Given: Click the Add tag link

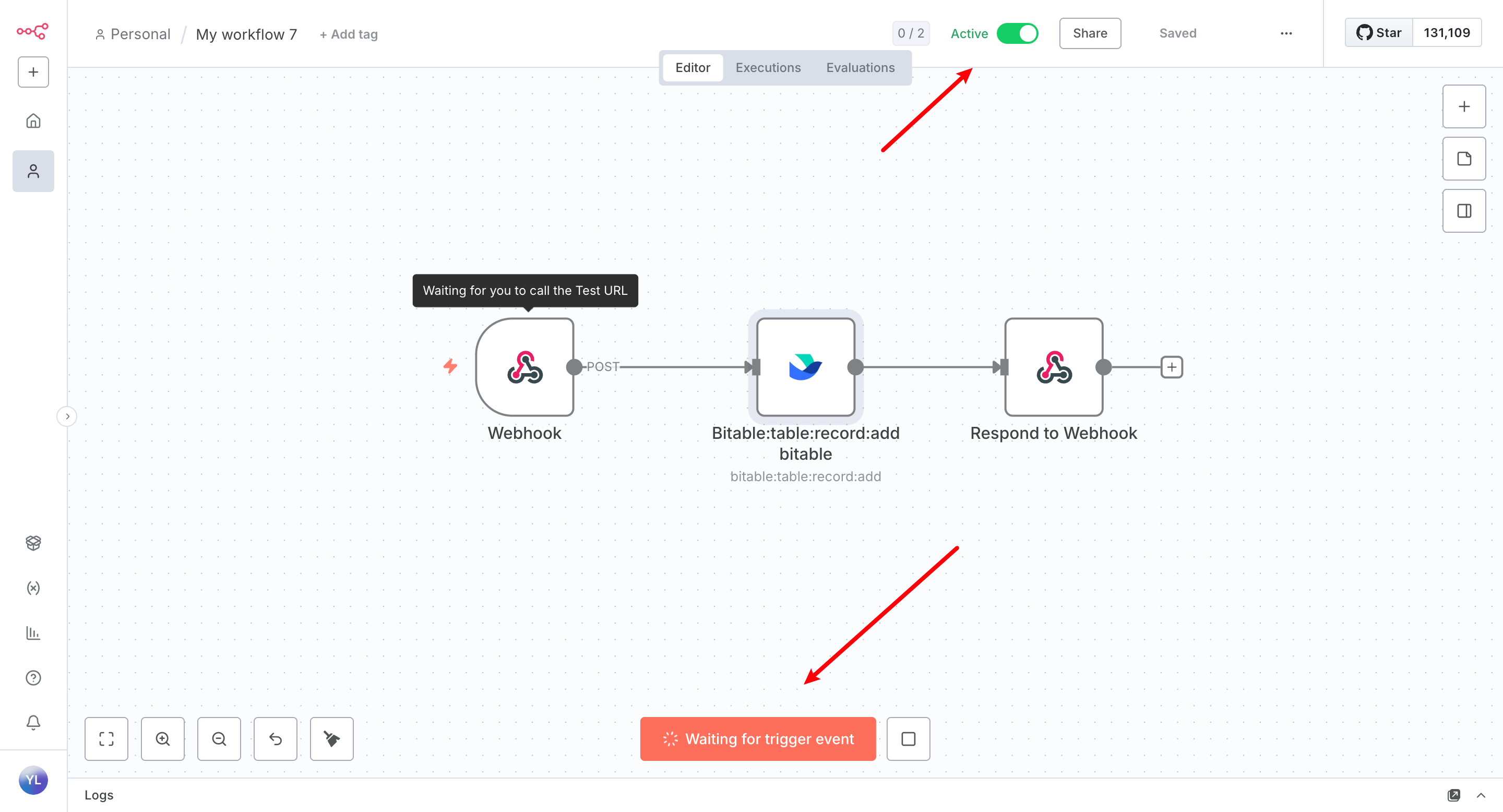Looking at the screenshot, I should 348,34.
